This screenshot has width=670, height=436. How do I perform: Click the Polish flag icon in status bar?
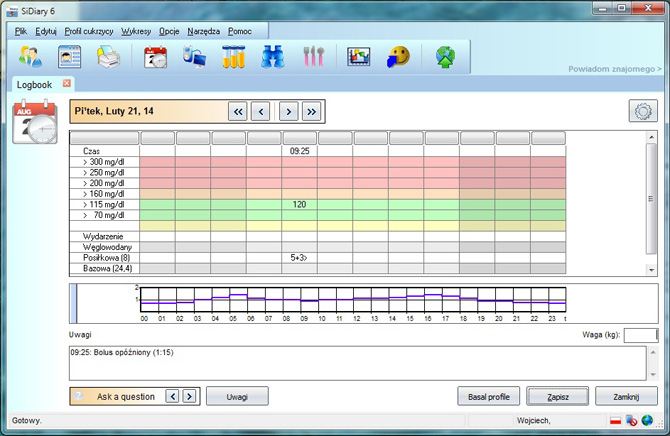[615, 421]
